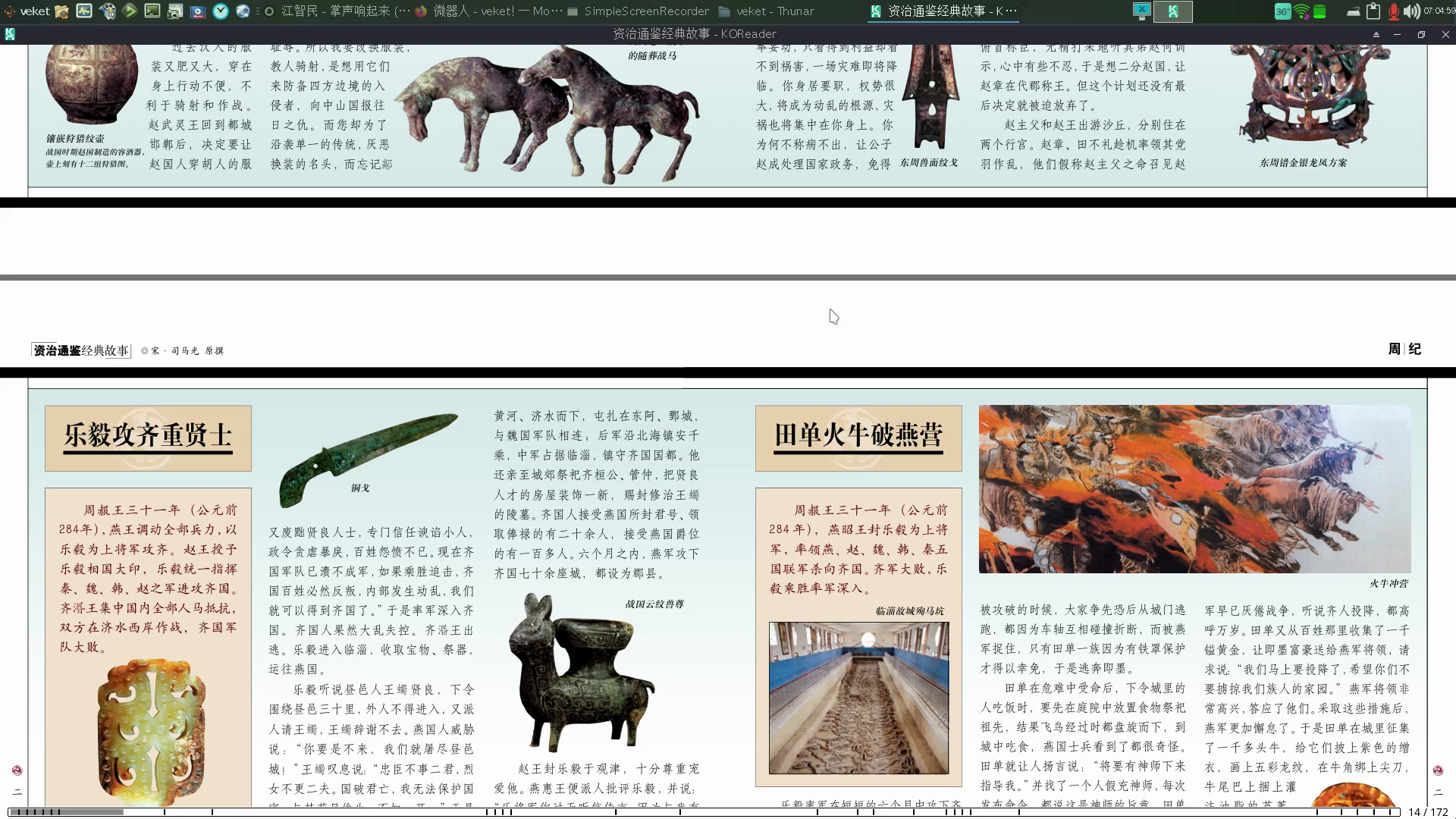Open the flat scanner-like tray icon

[x=1354, y=11]
